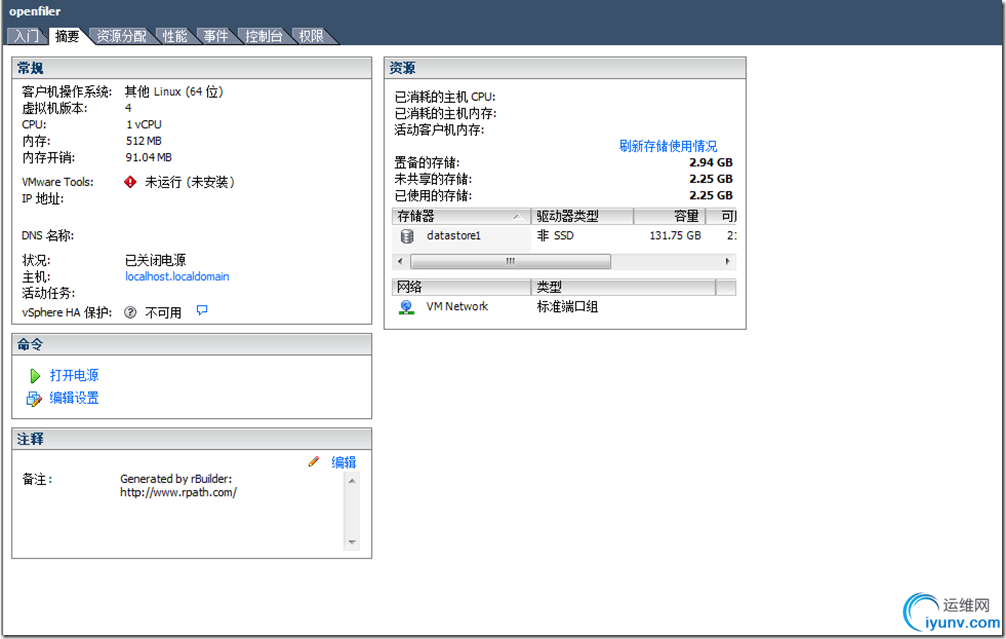Click the 类型 network column header
Image resolution: width=1006 pixels, height=639 pixels.
623,287
